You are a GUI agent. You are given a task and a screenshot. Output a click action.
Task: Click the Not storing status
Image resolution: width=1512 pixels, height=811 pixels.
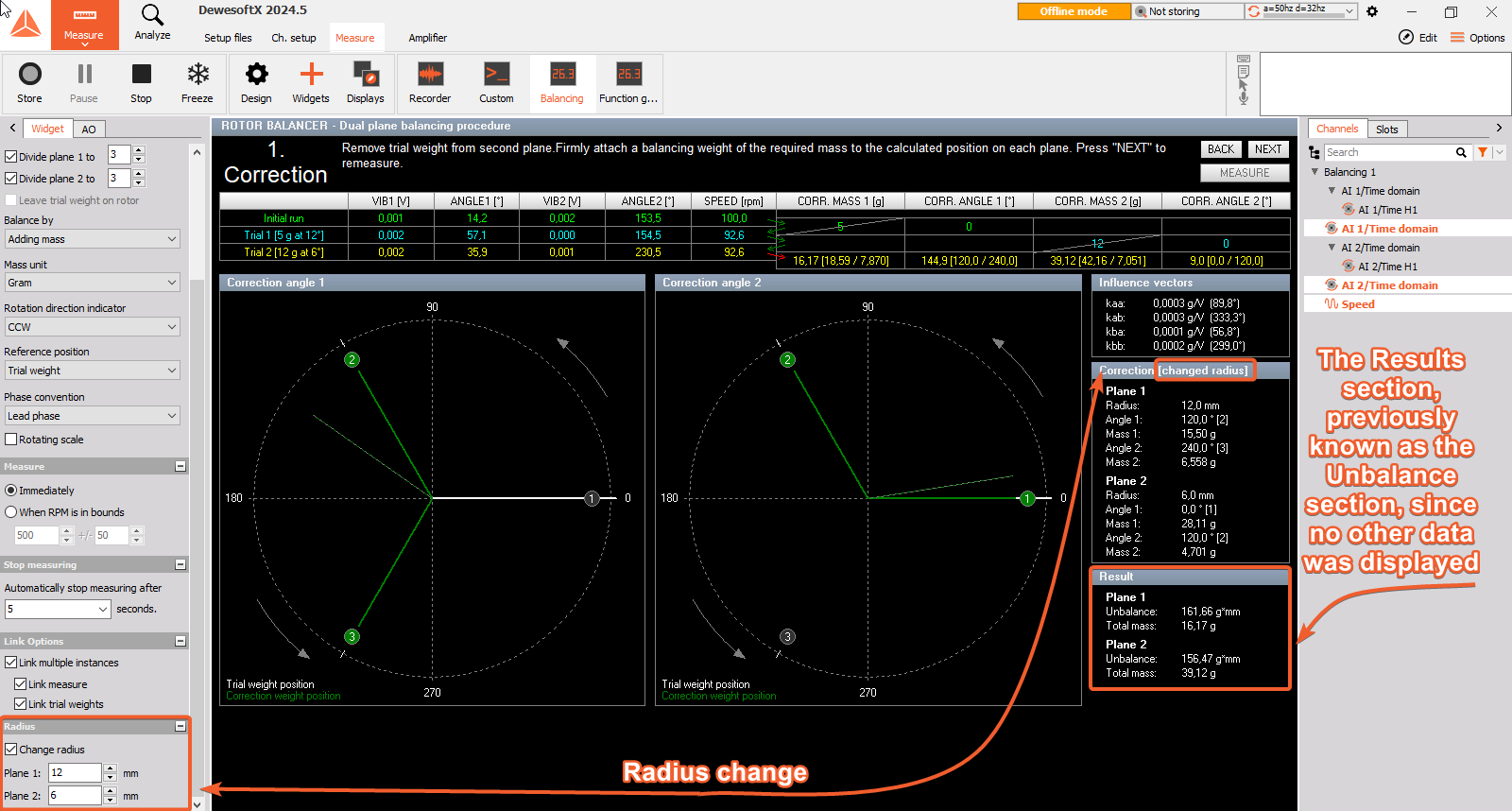tap(1188, 11)
